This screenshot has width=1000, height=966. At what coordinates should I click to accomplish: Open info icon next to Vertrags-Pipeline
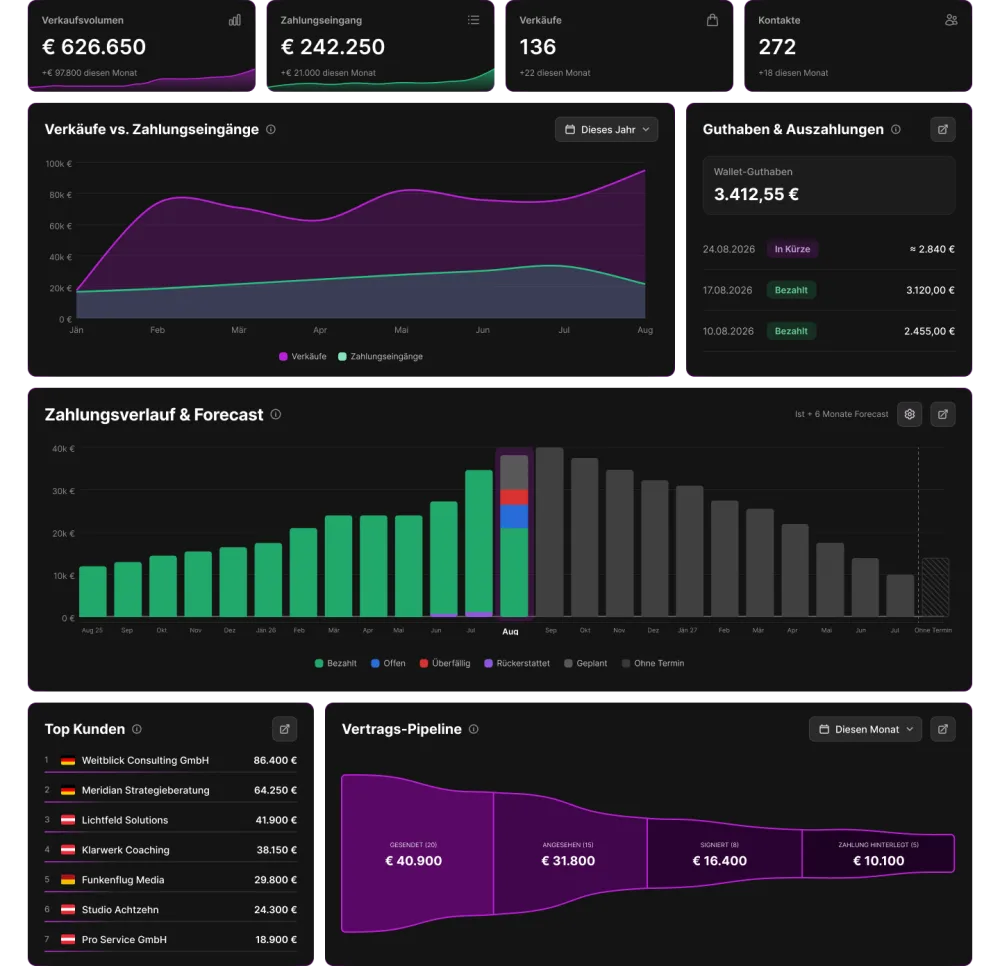[x=473, y=729]
